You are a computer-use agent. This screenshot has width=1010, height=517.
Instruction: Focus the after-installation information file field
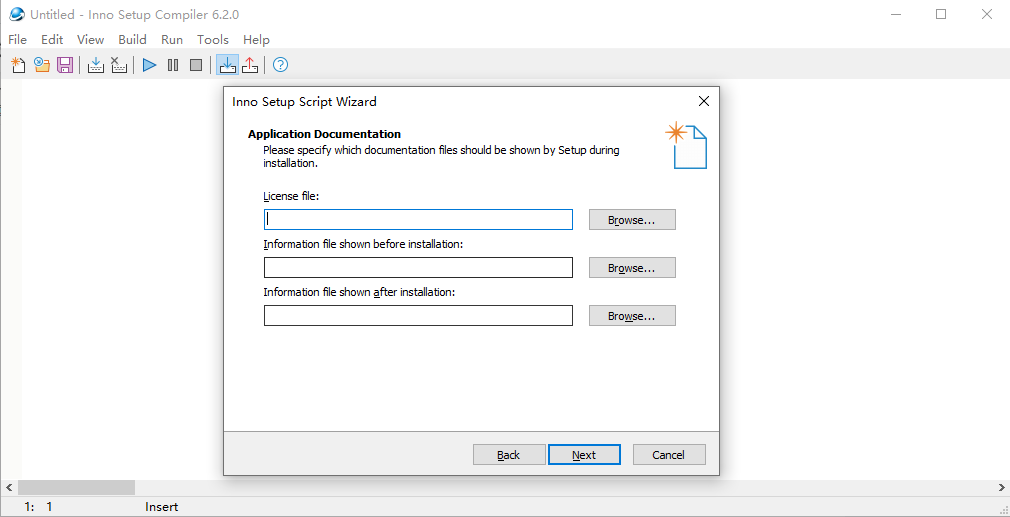(418, 315)
